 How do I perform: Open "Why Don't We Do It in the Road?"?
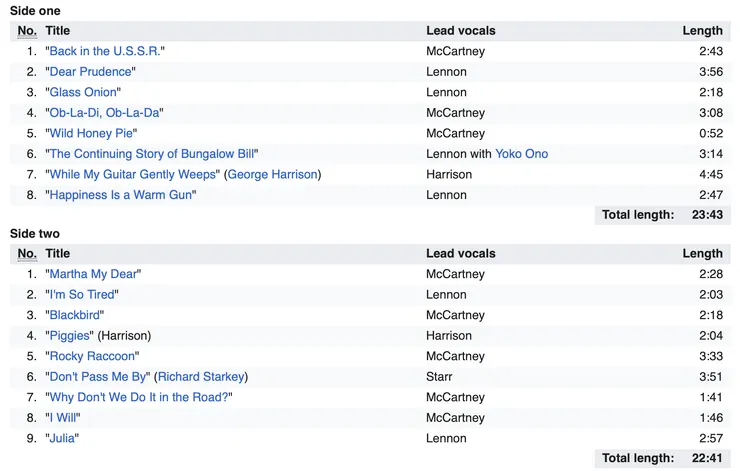coord(139,397)
